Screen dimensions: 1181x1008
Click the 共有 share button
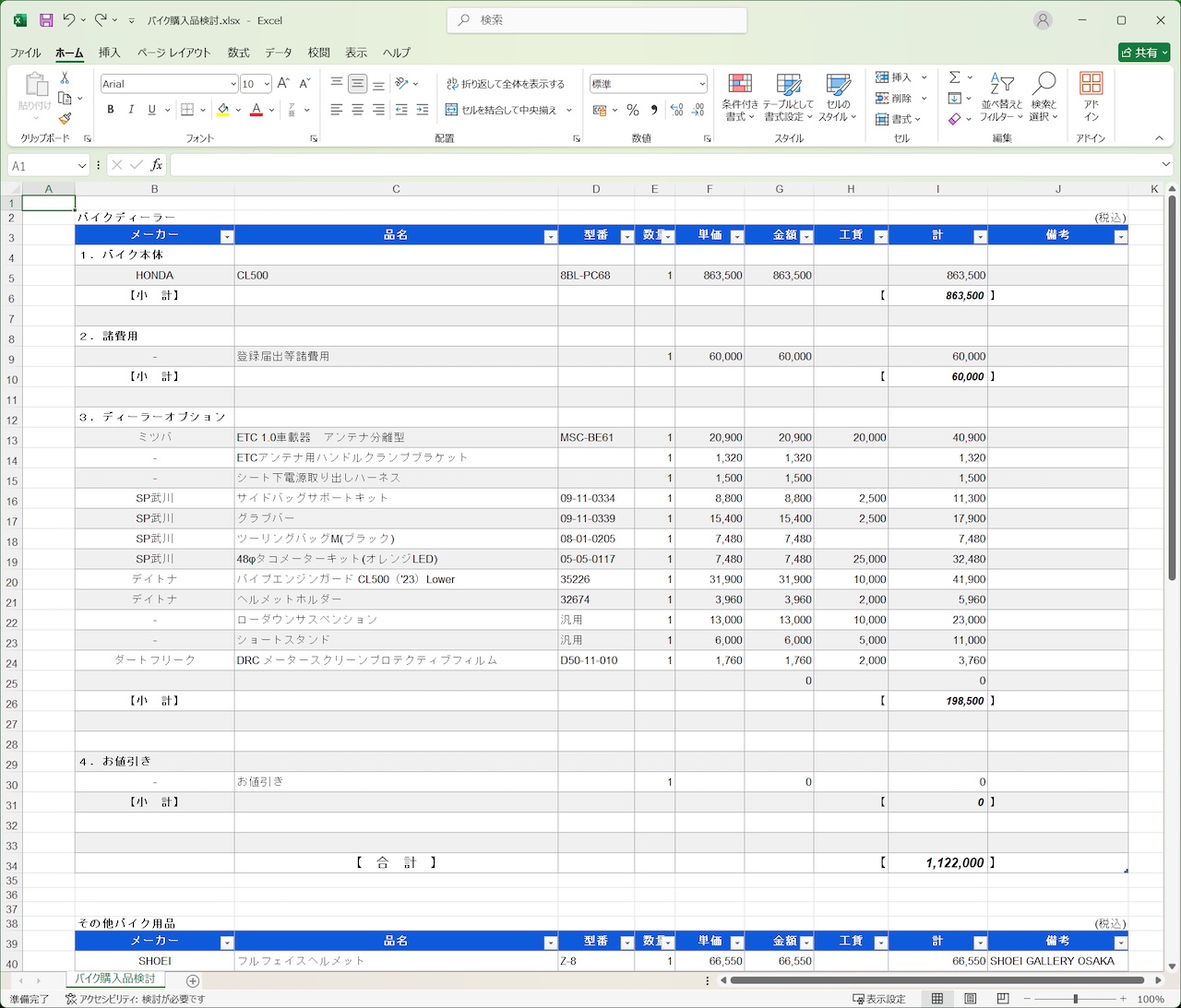[1143, 53]
